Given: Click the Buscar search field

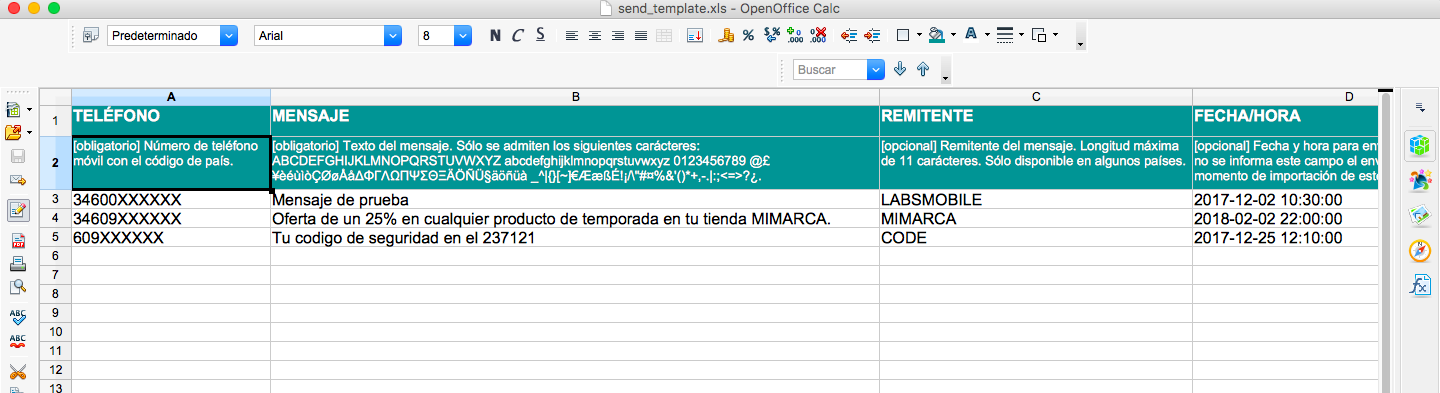Looking at the screenshot, I should tap(830, 69).
